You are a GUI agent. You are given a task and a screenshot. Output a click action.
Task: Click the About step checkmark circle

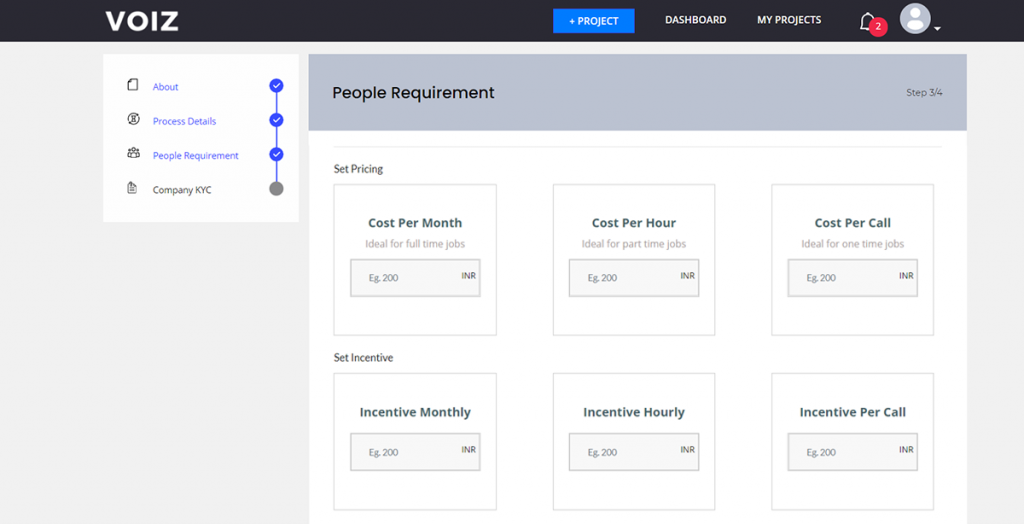[x=276, y=86]
